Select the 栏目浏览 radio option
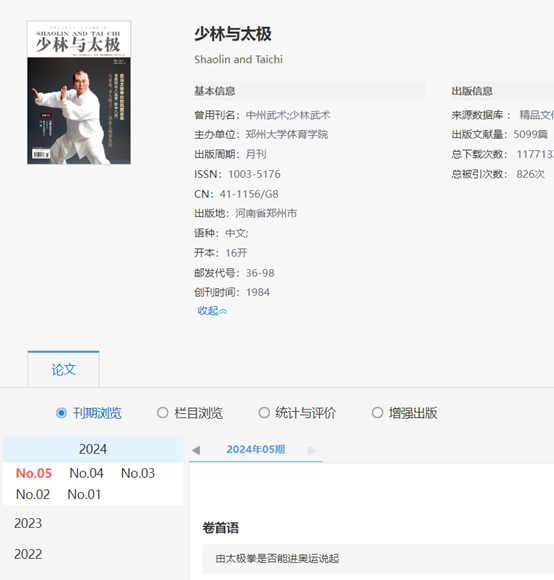The height and width of the screenshot is (580, 554). pos(162,413)
